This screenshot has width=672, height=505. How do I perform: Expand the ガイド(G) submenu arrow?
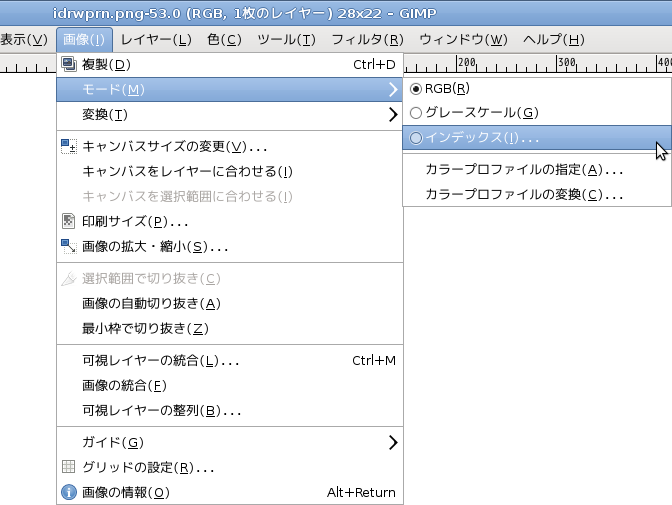tap(393, 442)
